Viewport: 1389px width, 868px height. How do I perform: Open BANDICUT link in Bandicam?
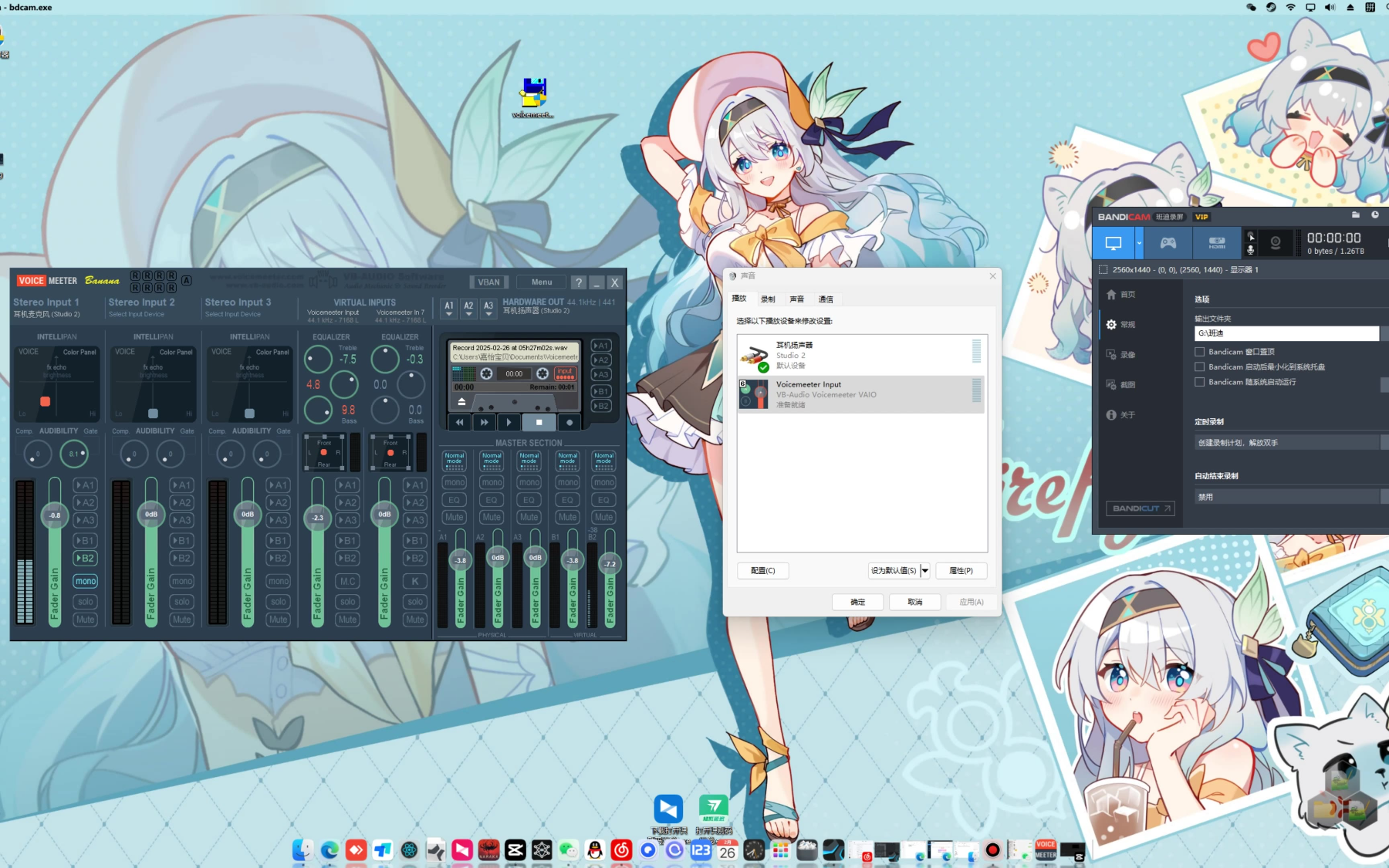click(1141, 508)
